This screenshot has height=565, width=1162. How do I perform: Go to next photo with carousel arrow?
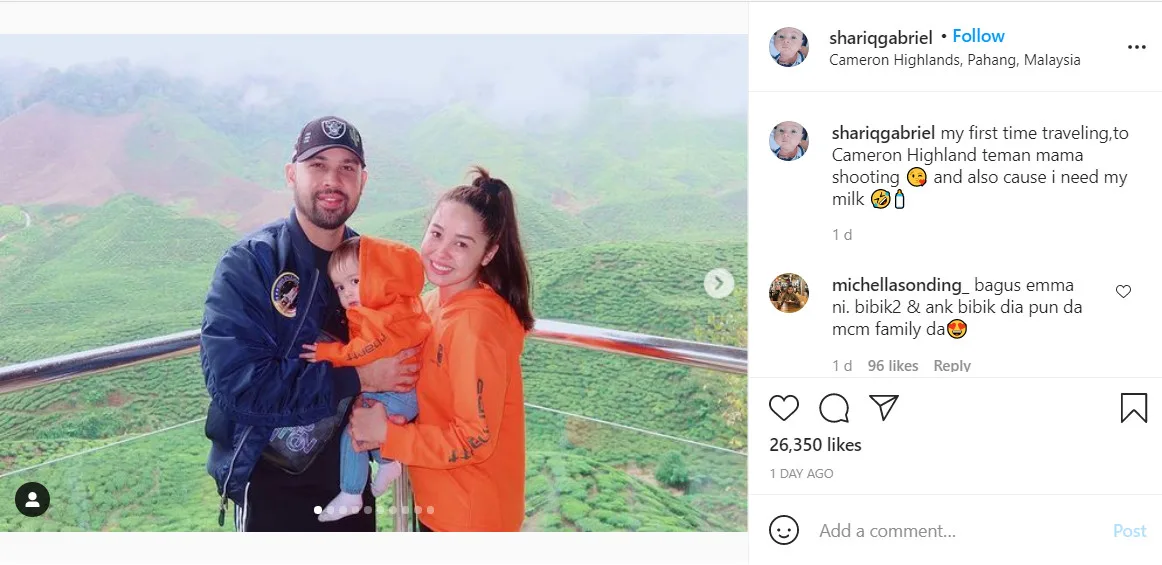click(x=719, y=283)
